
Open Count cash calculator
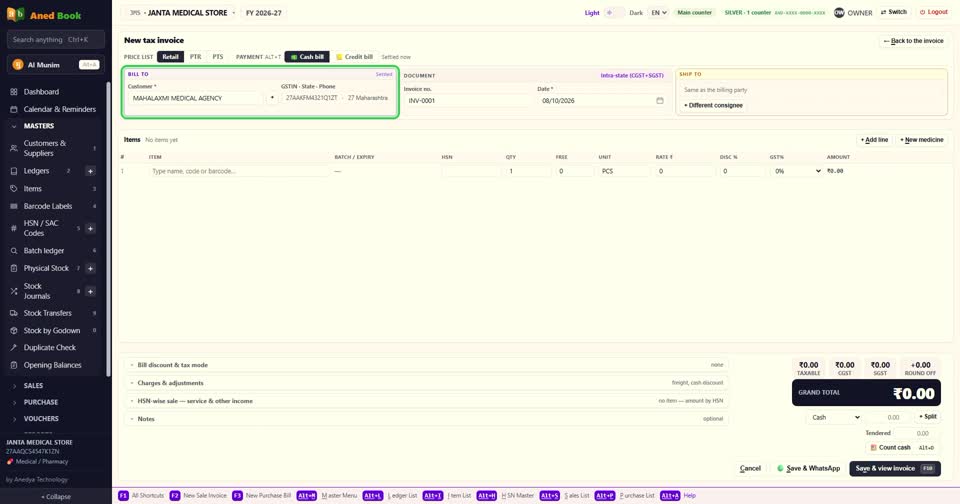click(902, 448)
